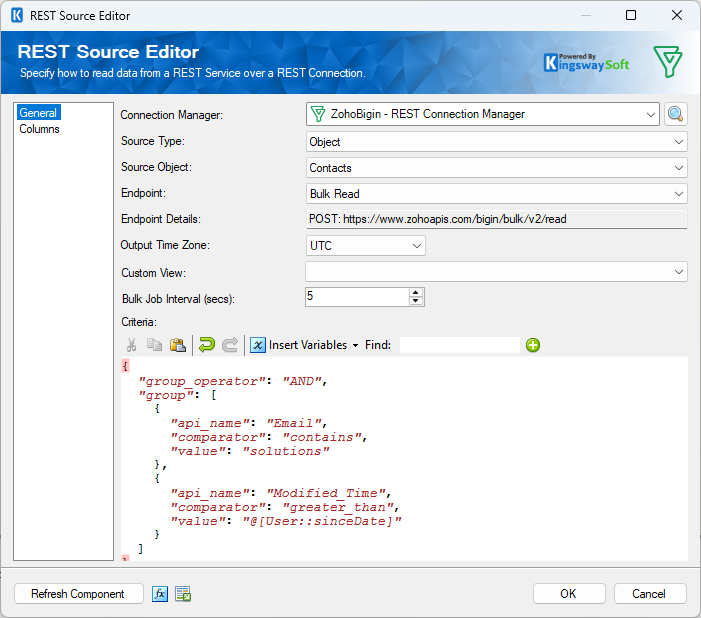Click the KingswaySoft logo in banner
Image resolution: width=701 pixels, height=618 pixels.
[x=587, y=63]
